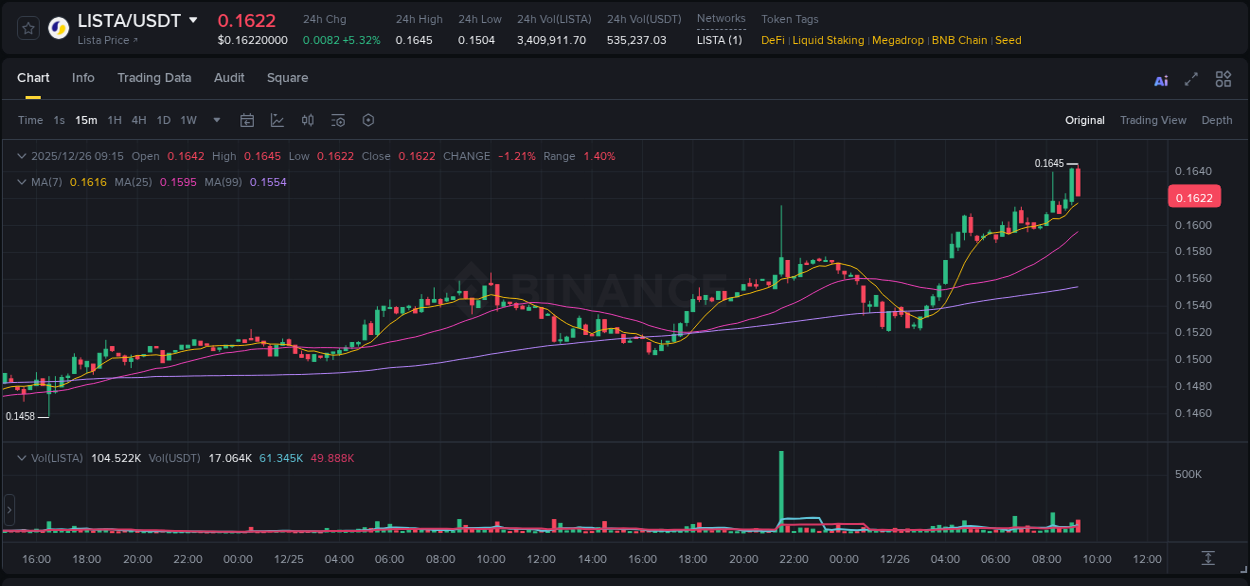Image resolution: width=1250 pixels, height=586 pixels.
Task: Open the widgets panel icon
Action: 1223,78
